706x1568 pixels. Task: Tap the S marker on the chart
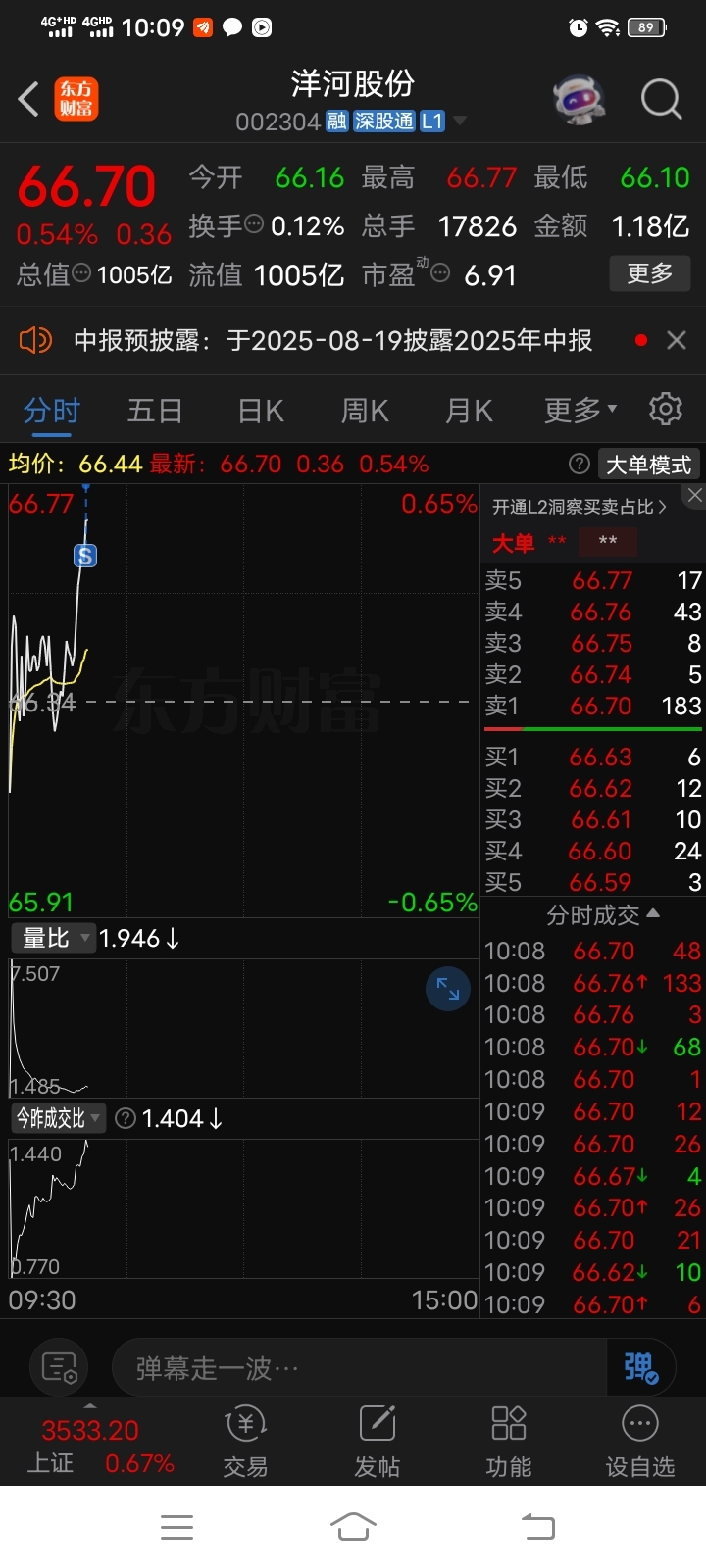pyautogui.click(x=85, y=556)
